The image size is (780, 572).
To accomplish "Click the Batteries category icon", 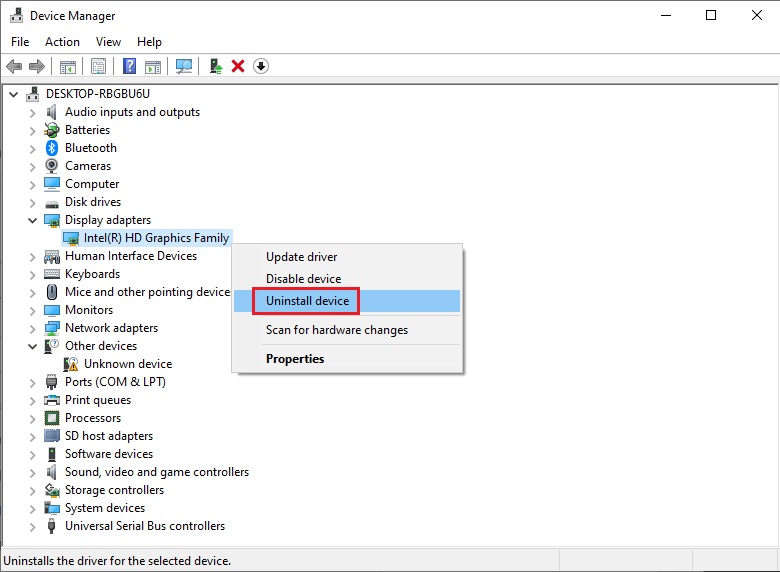I will tap(52, 130).
